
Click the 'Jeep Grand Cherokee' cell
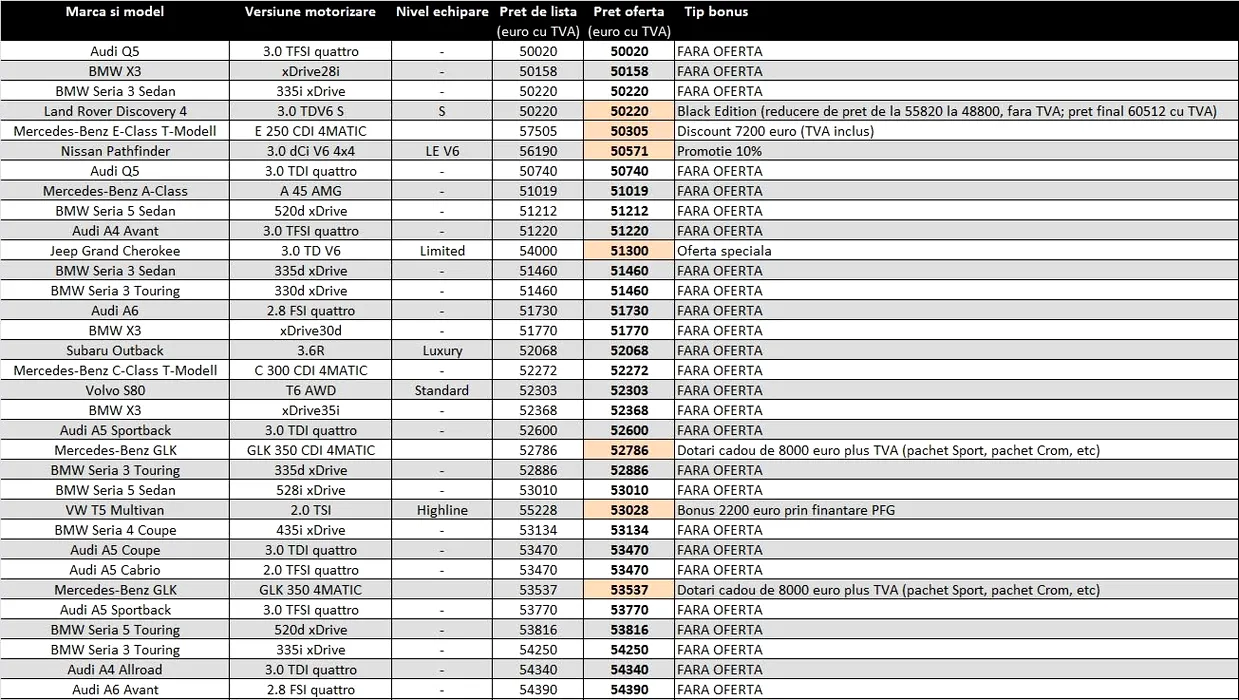coord(115,251)
